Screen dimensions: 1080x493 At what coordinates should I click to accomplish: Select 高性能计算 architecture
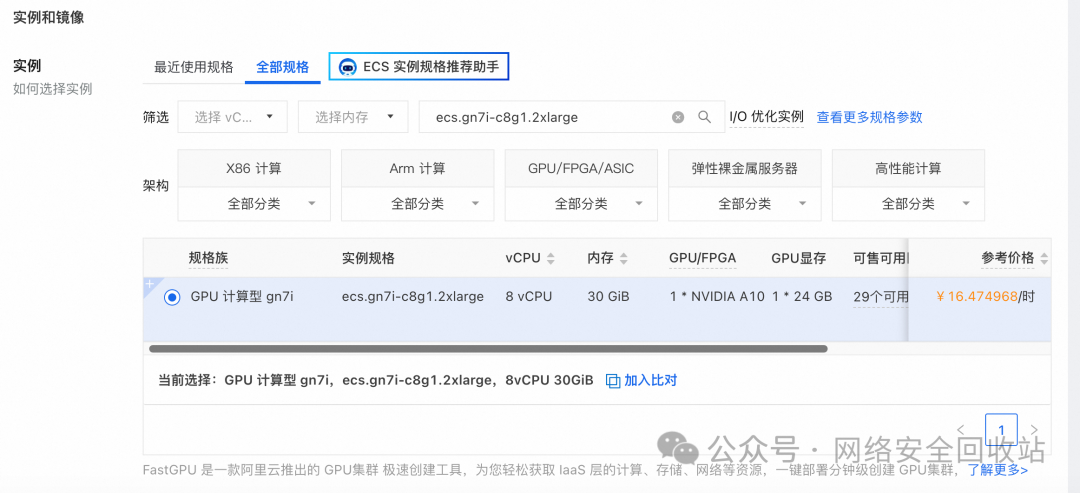(908, 169)
